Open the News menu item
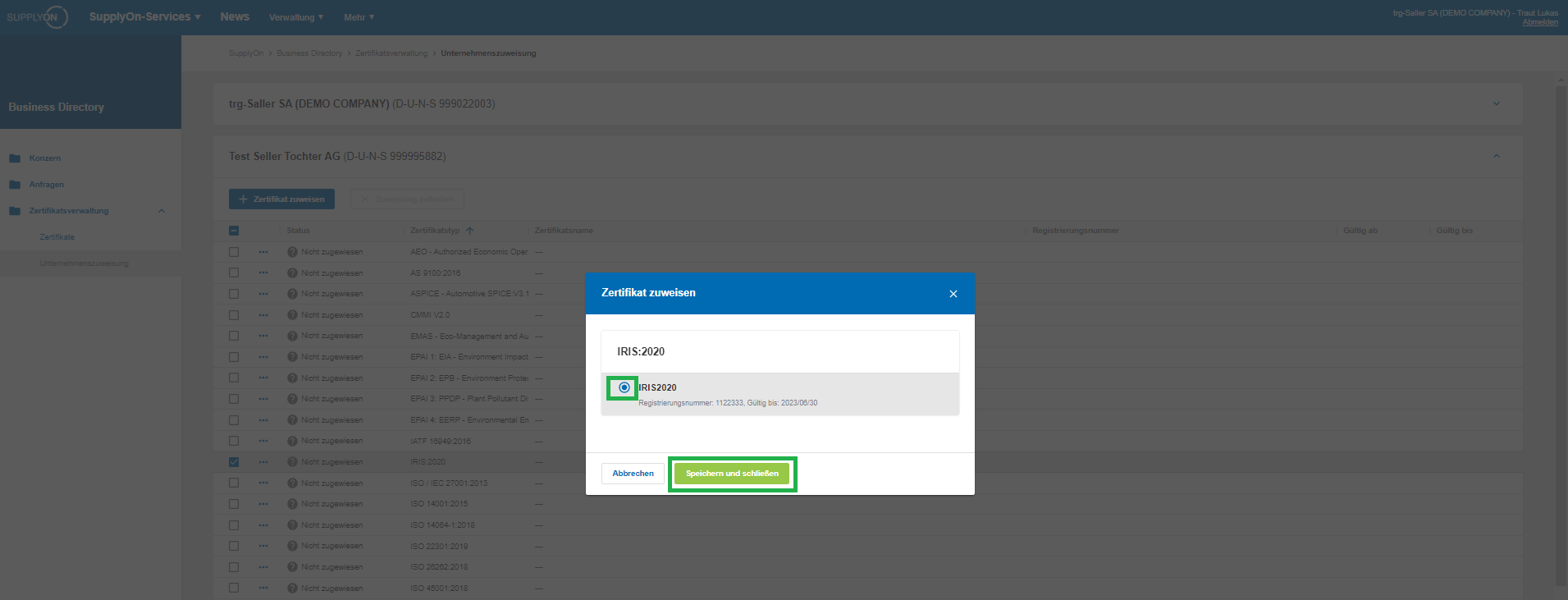This screenshot has width=1568, height=600. click(235, 16)
